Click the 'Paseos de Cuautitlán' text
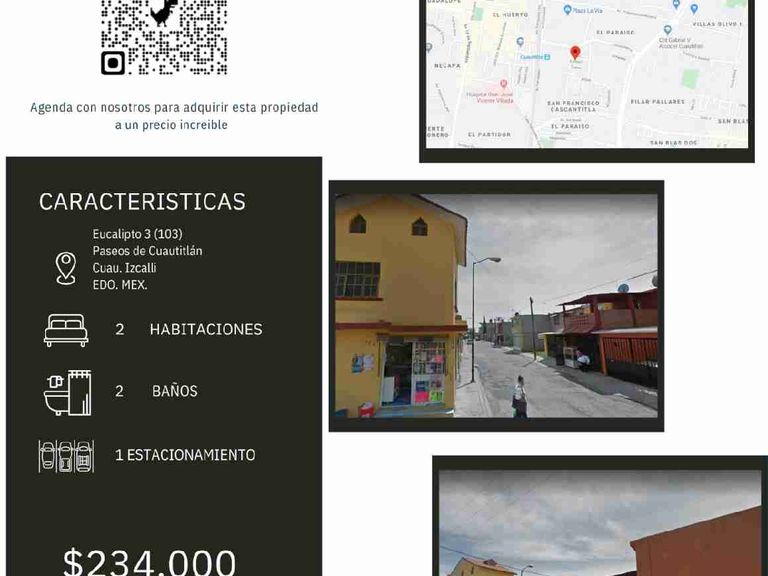This screenshot has width=768, height=576. [147, 251]
